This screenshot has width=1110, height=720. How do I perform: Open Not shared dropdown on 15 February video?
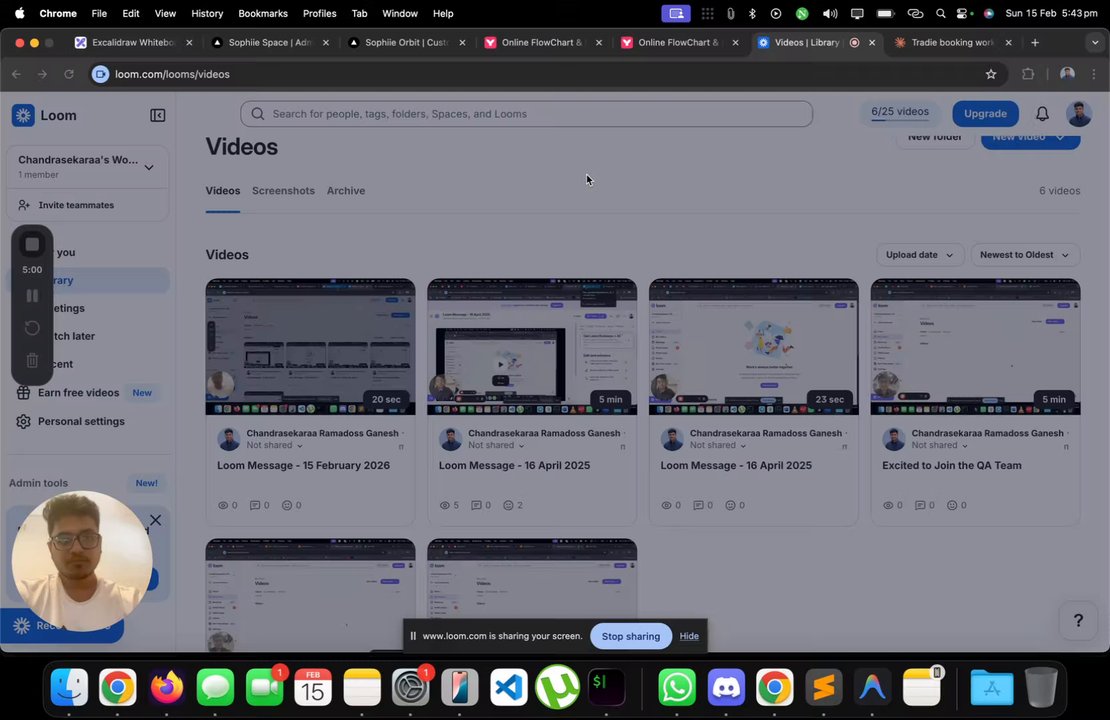tap(275, 445)
